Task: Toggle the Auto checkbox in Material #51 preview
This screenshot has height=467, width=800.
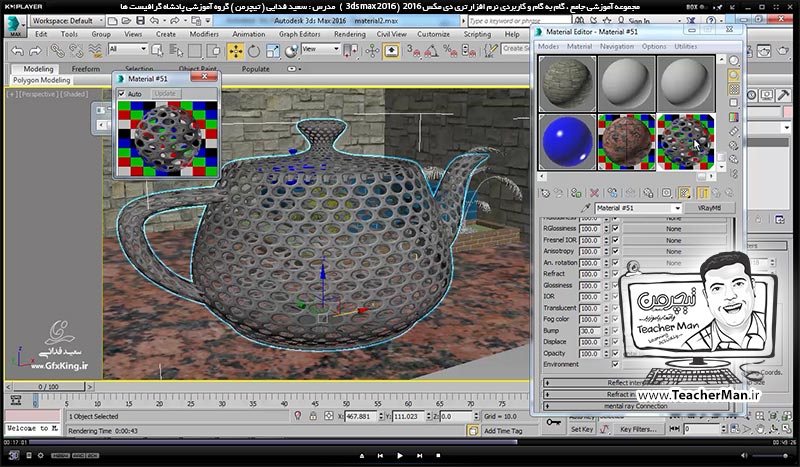Action: [121, 94]
